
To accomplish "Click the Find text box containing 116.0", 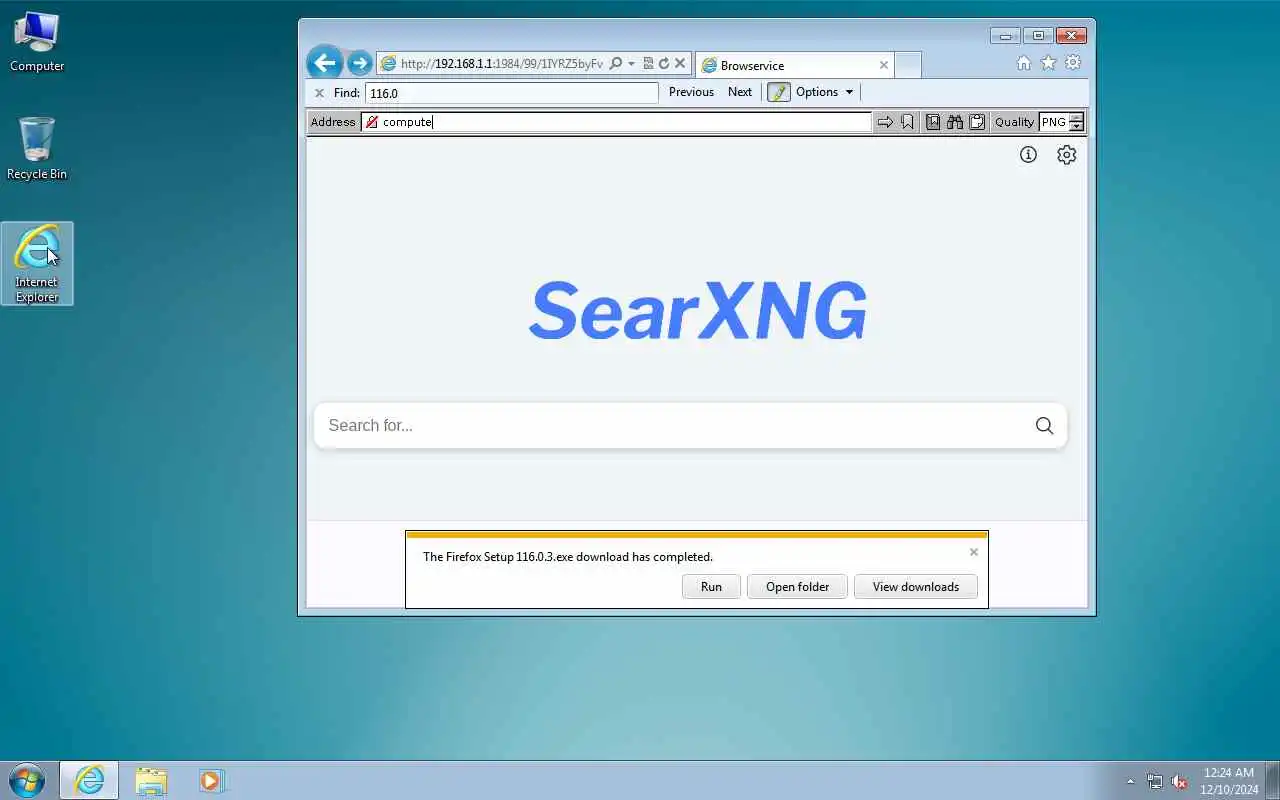I will pyautogui.click(x=511, y=93).
